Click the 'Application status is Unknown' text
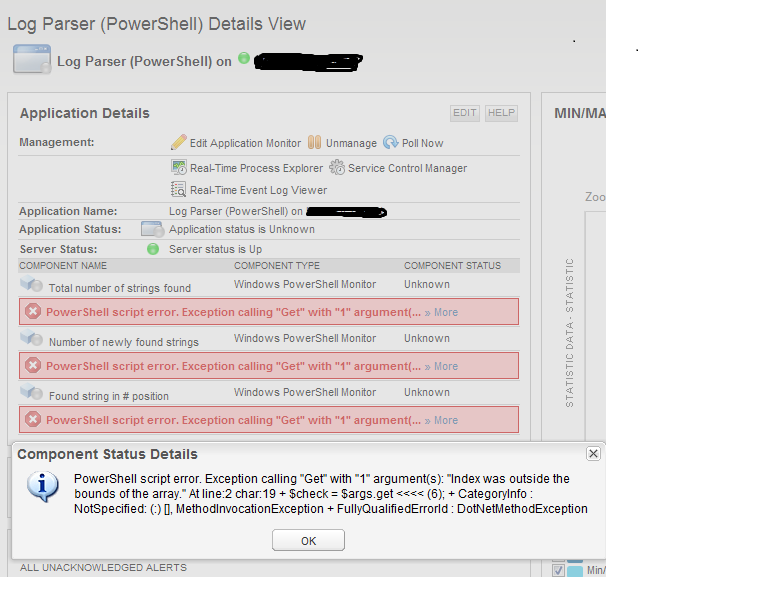The width and height of the screenshot is (768, 614). (242, 229)
